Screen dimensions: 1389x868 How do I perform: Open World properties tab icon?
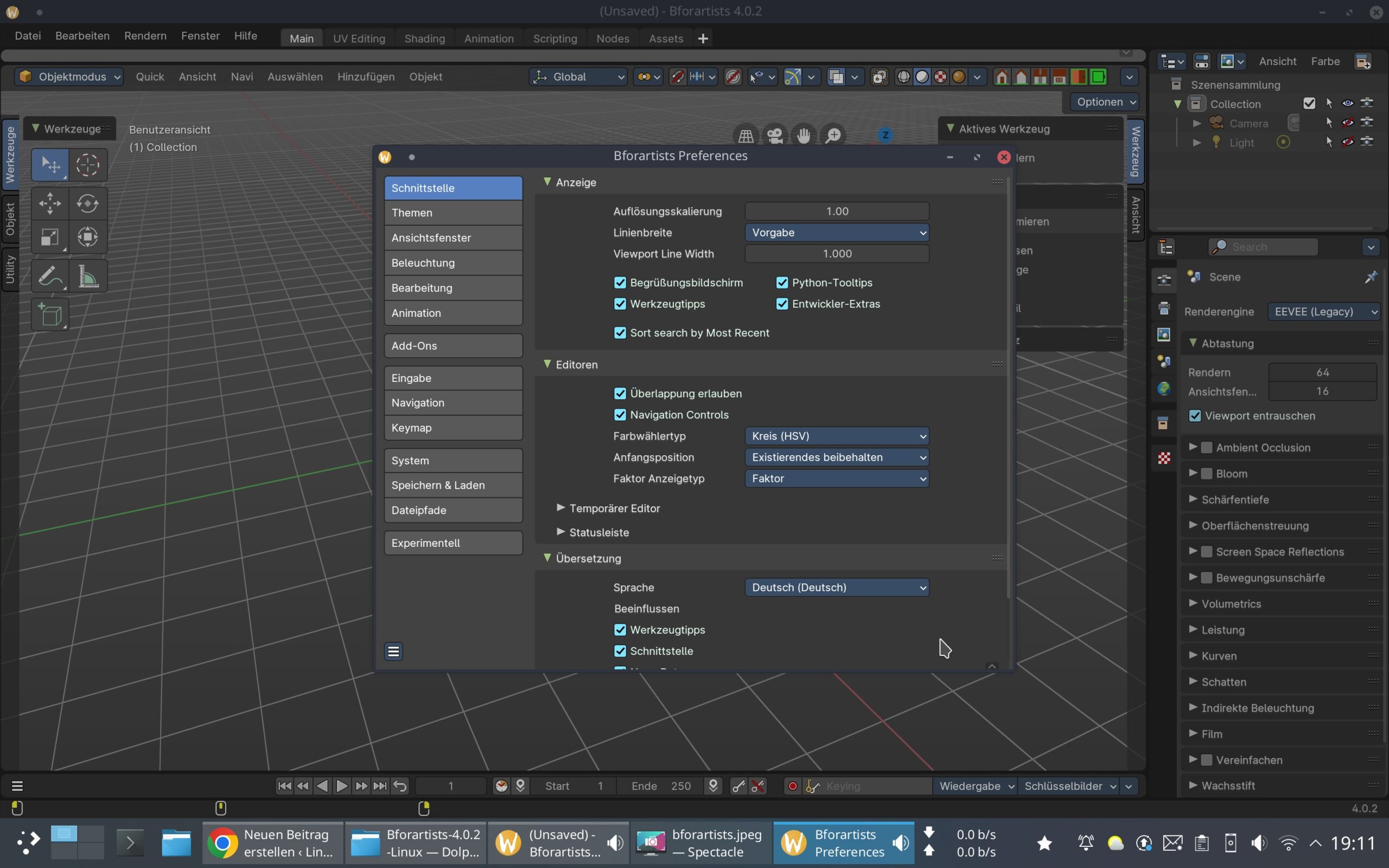1164,388
